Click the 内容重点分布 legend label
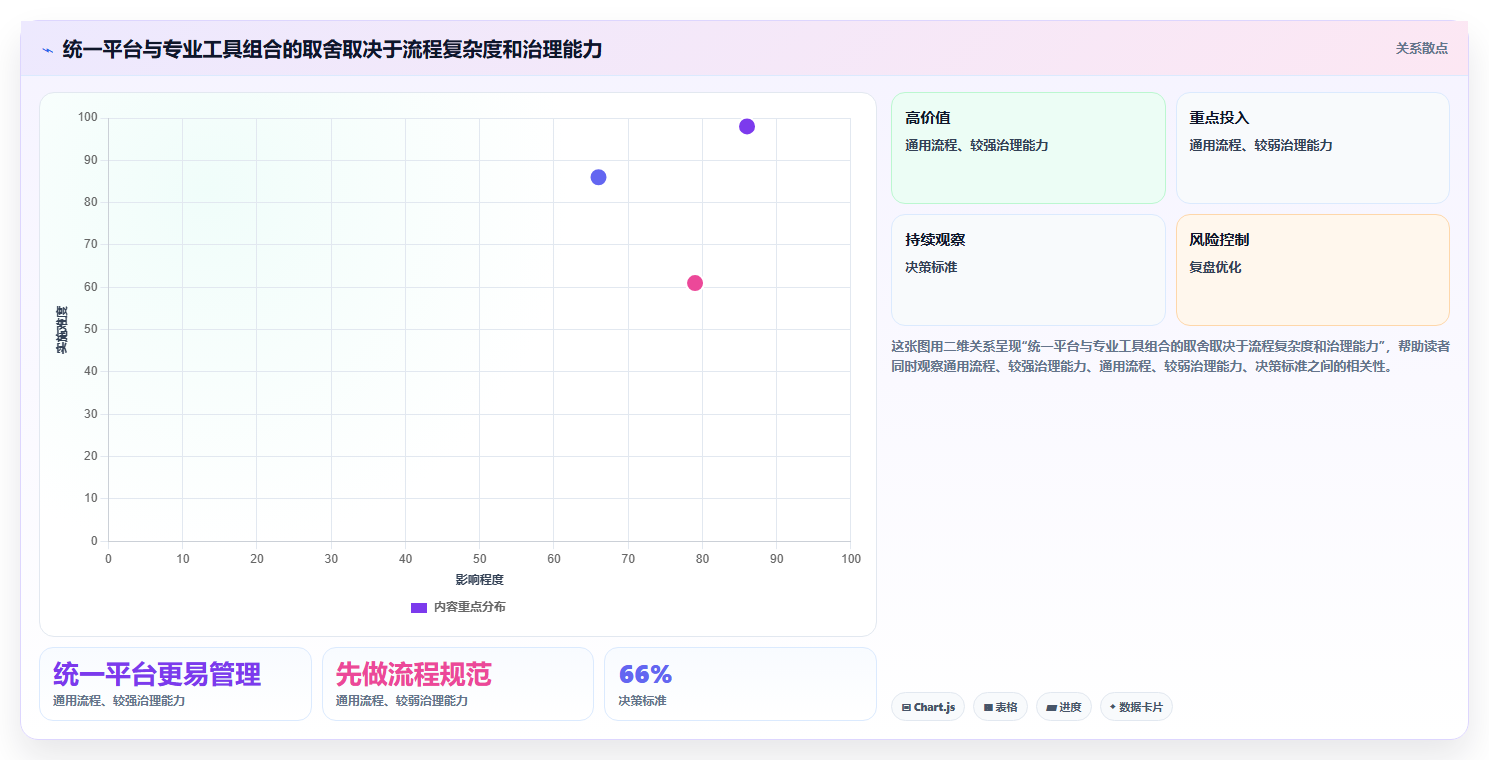 pos(469,607)
